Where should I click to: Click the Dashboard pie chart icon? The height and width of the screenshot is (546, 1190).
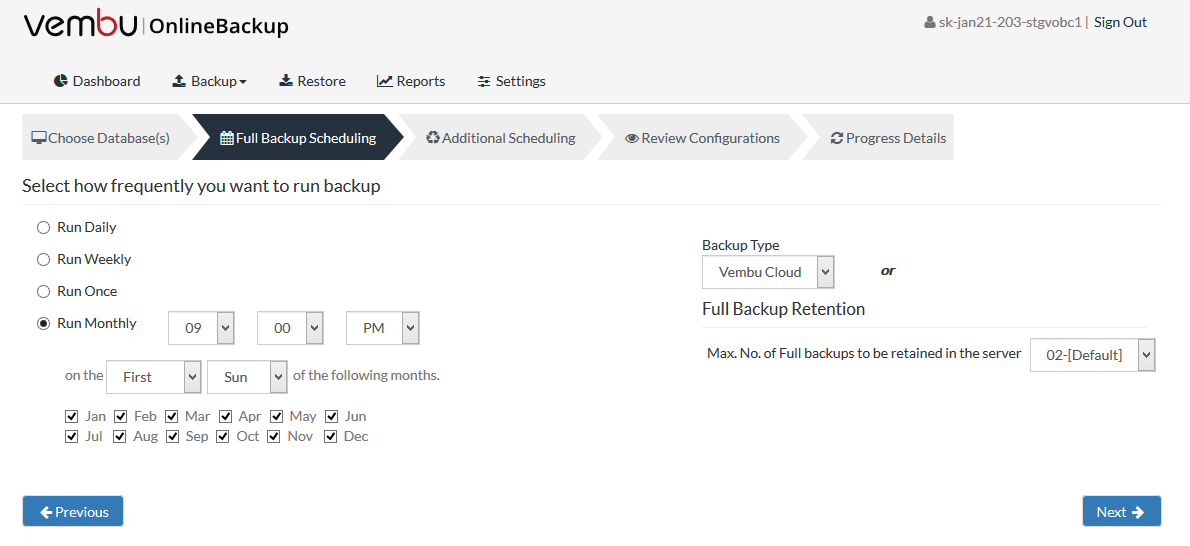61,81
